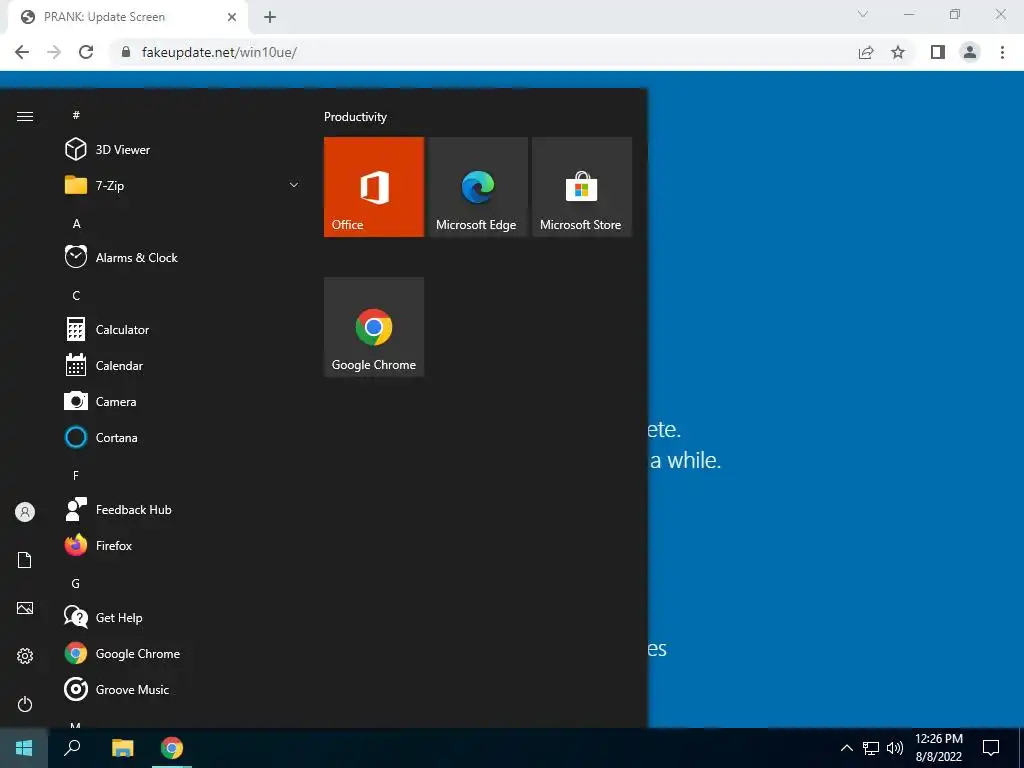This screenshot has height=768, width=1024.
Task: Open Chrome's three-dot menu
Action: pyautogui.click(x=1002, y=52)
